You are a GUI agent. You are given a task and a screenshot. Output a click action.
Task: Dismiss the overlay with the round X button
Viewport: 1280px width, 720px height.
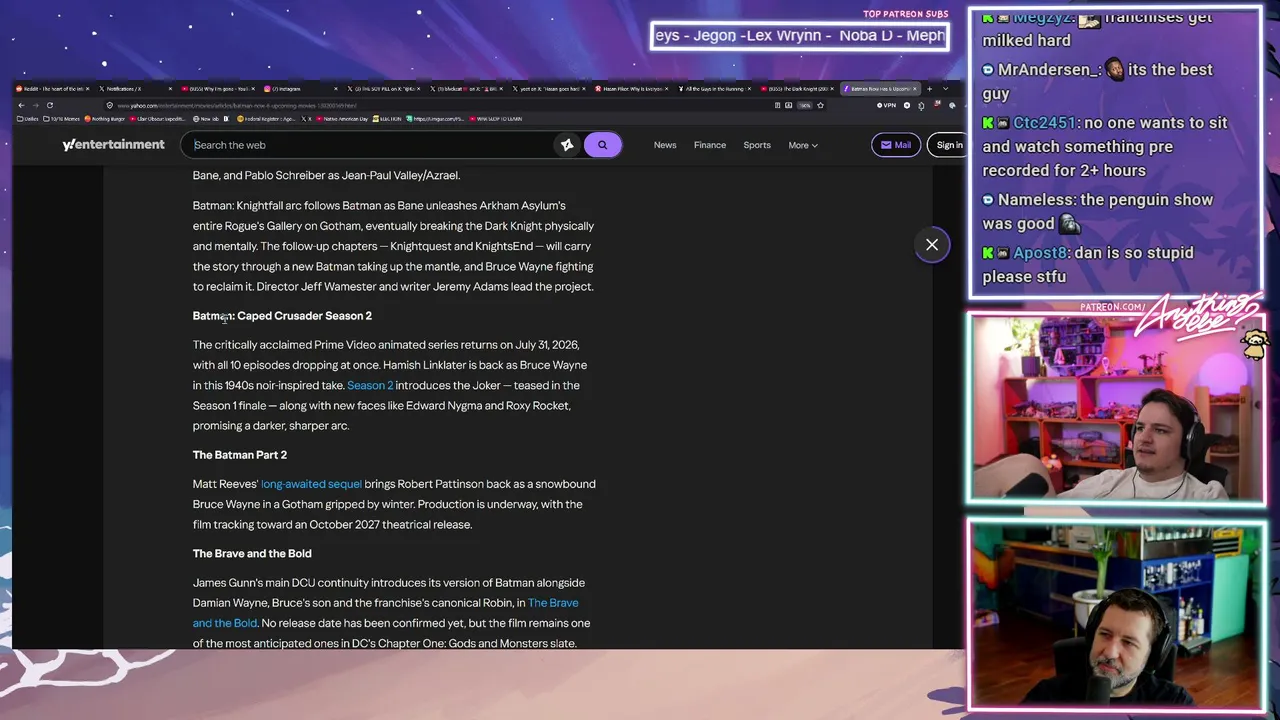click(x=932, y=245)
